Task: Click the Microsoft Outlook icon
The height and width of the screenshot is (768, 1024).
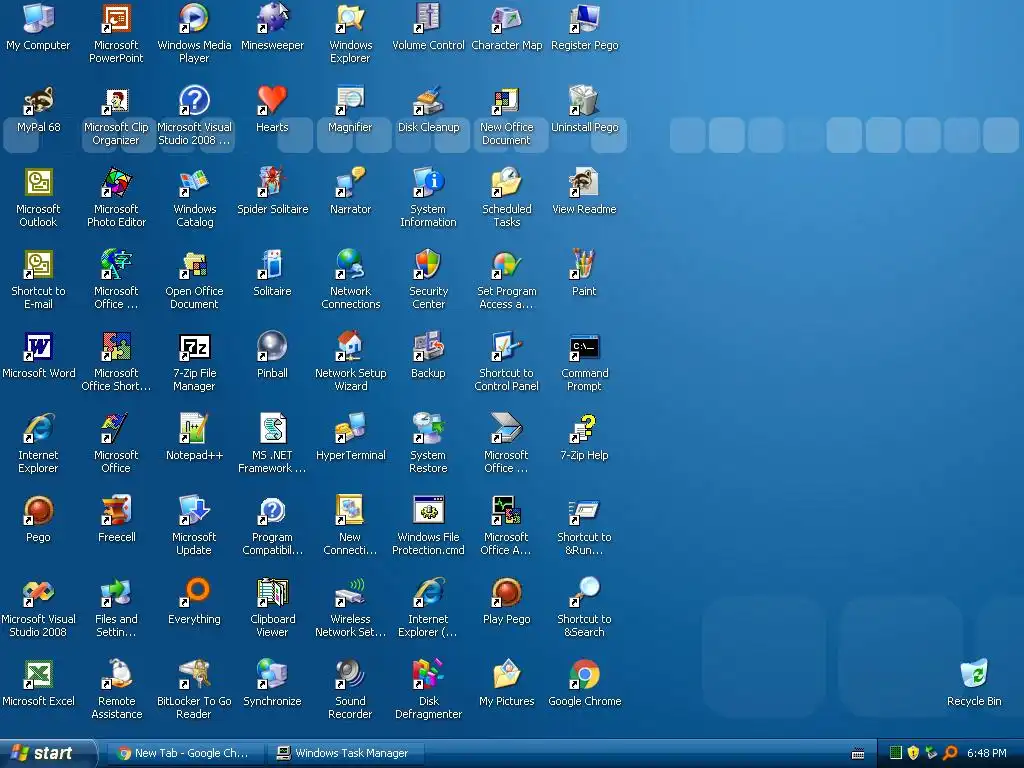Action: pyautogui.click(x=38, y=182)
